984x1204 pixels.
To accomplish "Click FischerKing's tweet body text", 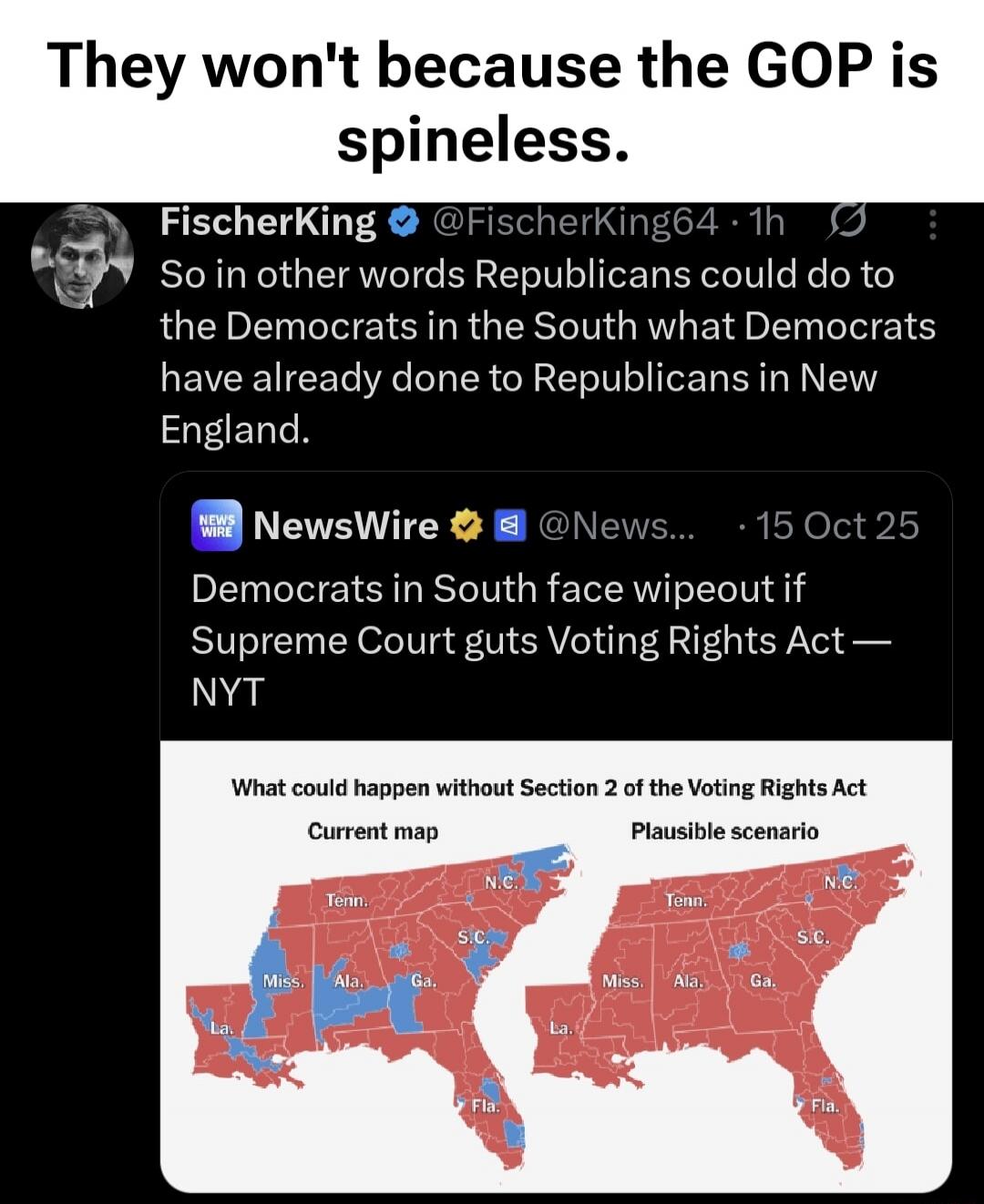I will point(547,351).
